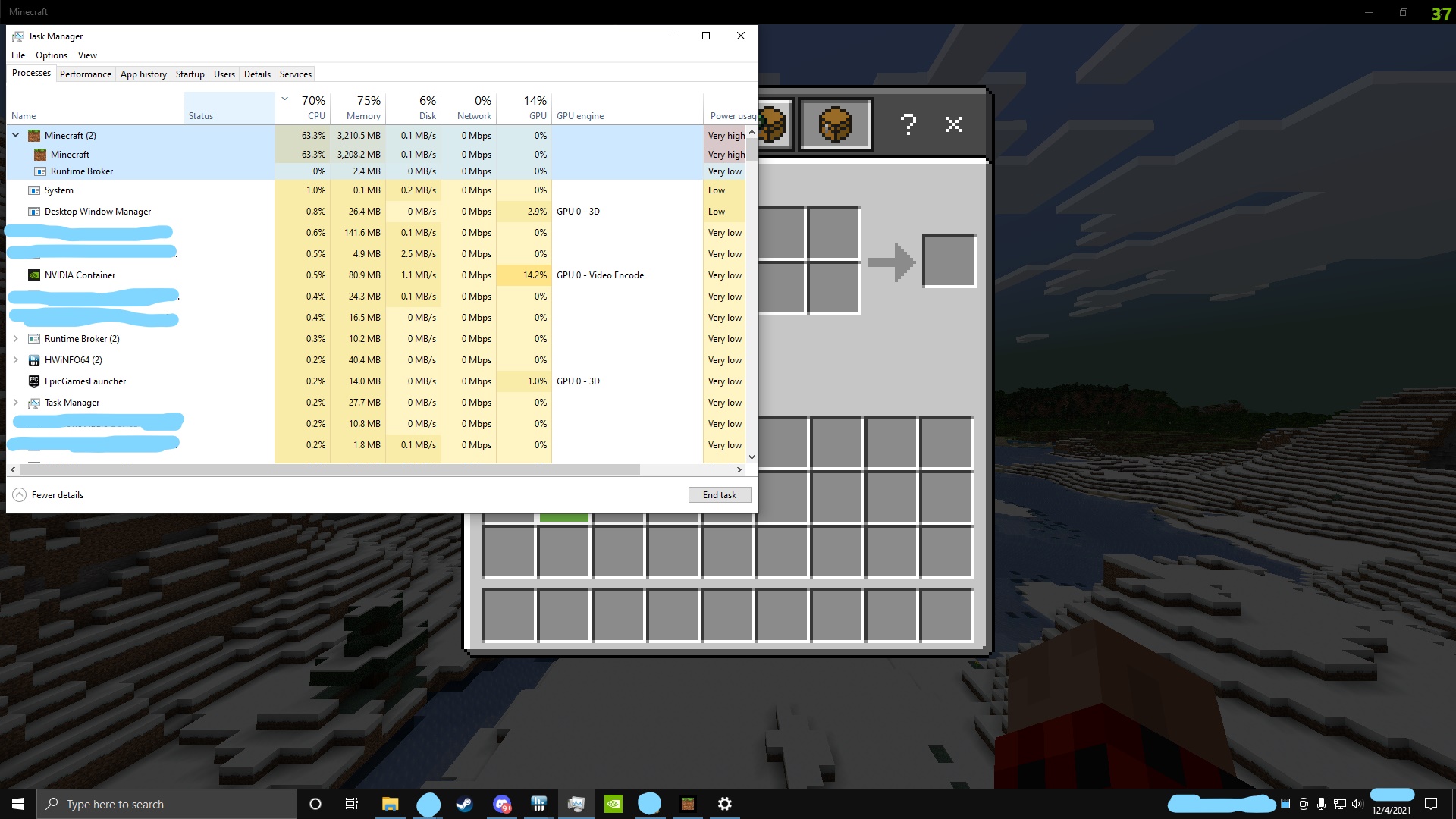Viewport: 1456px width, 819px height.
Task: Switch to the Performance tab
Action: point(86,74)
